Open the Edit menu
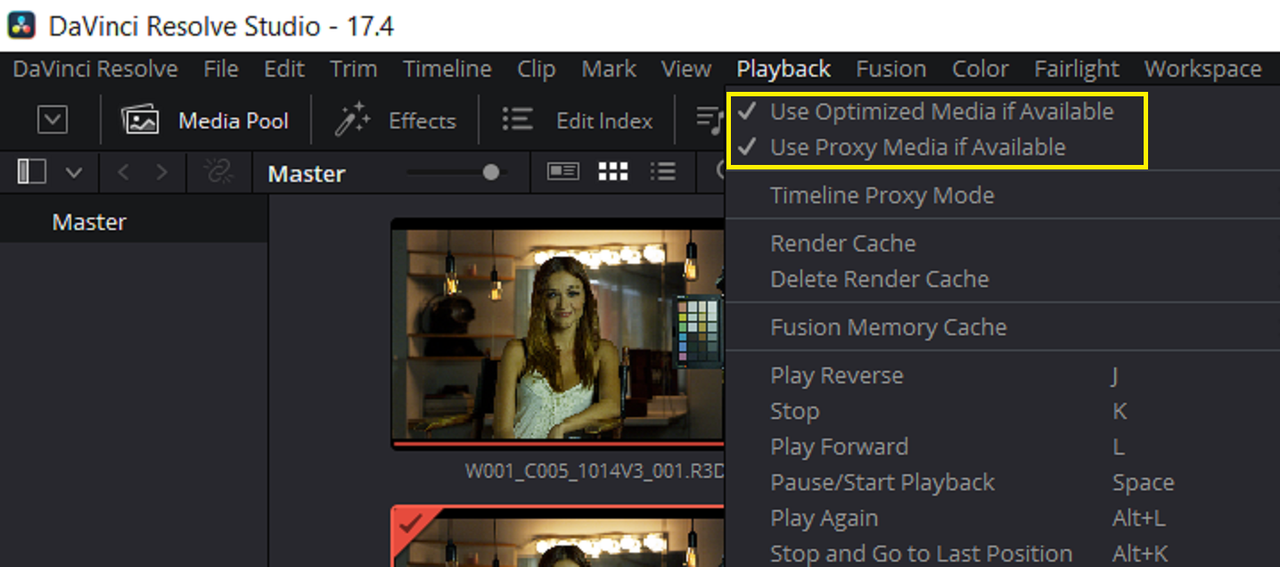 [x=284, y=69]
